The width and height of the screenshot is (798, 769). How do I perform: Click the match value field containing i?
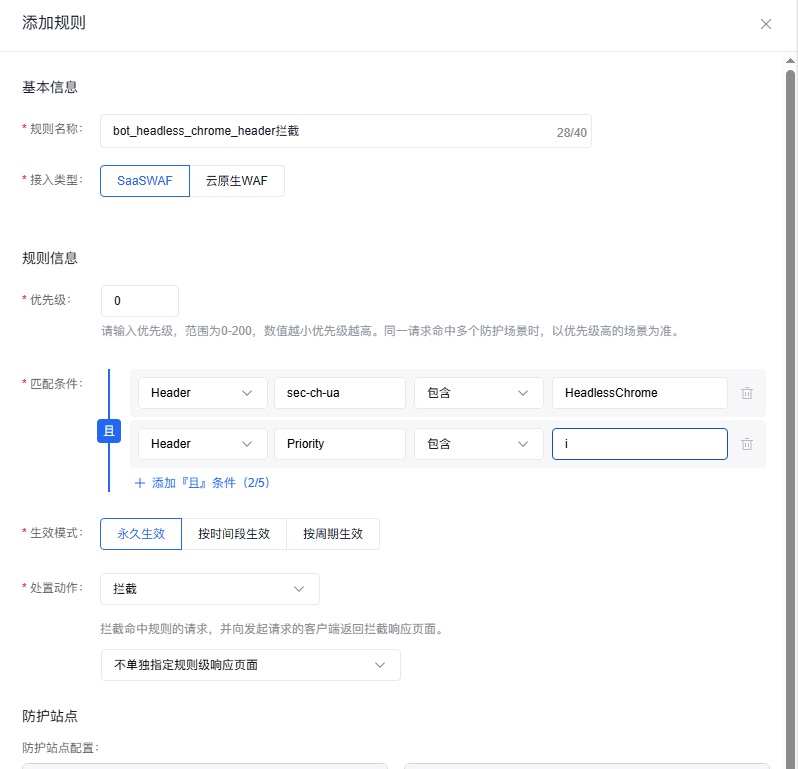(x=640, y=444)
